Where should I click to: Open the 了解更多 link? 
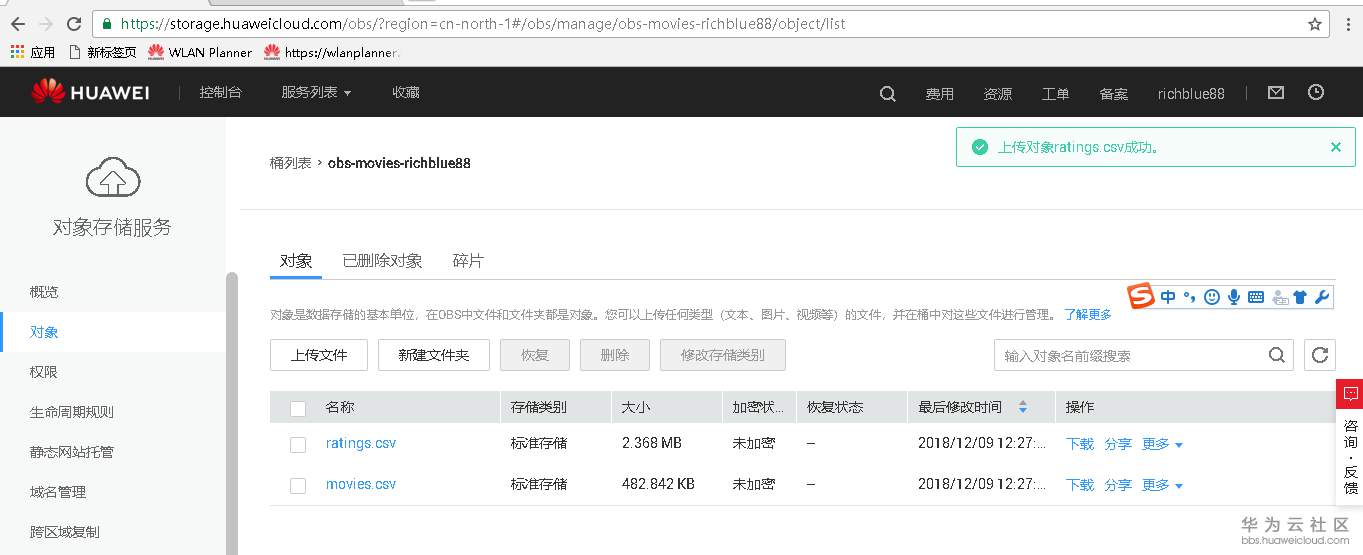pos(1088,314)
